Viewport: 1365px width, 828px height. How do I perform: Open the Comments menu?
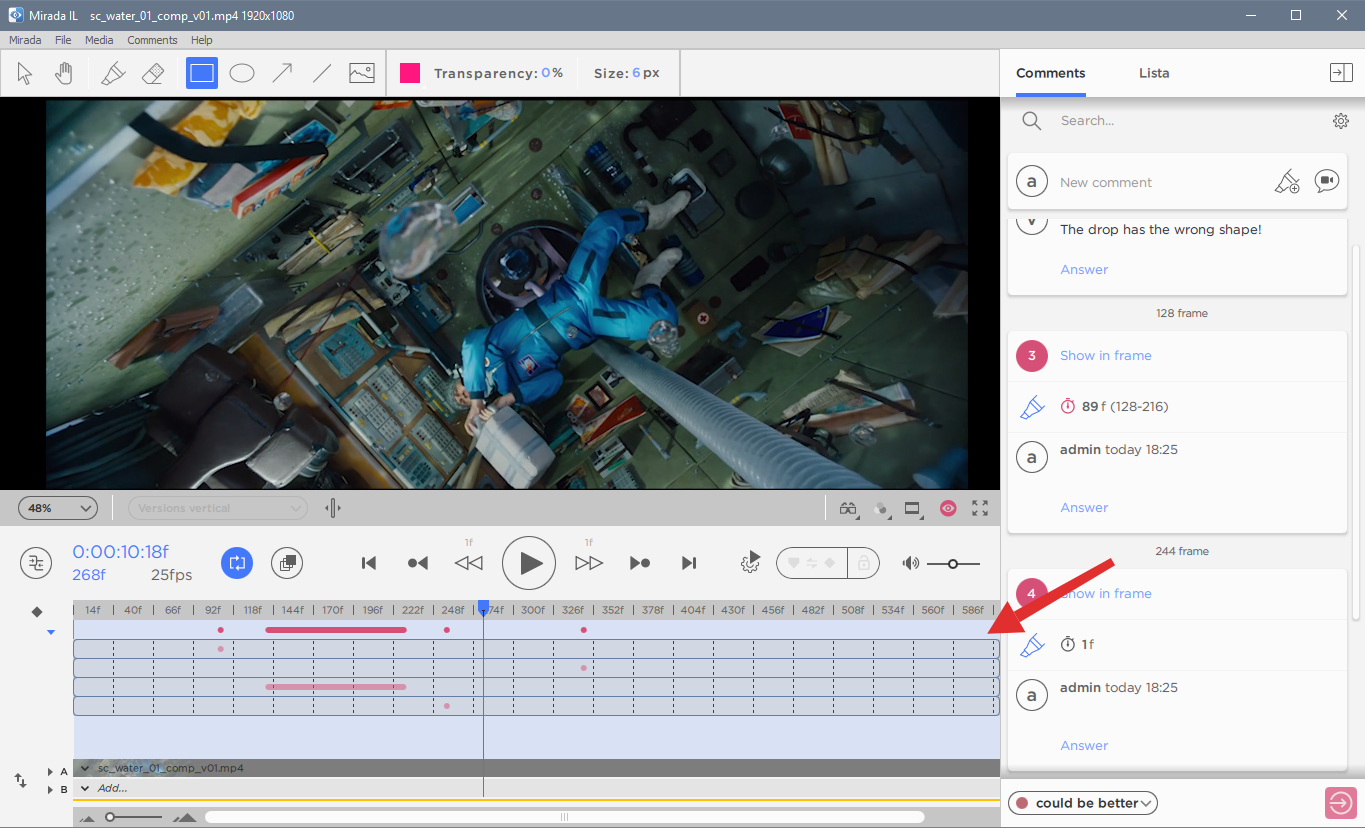coord(152,40)
